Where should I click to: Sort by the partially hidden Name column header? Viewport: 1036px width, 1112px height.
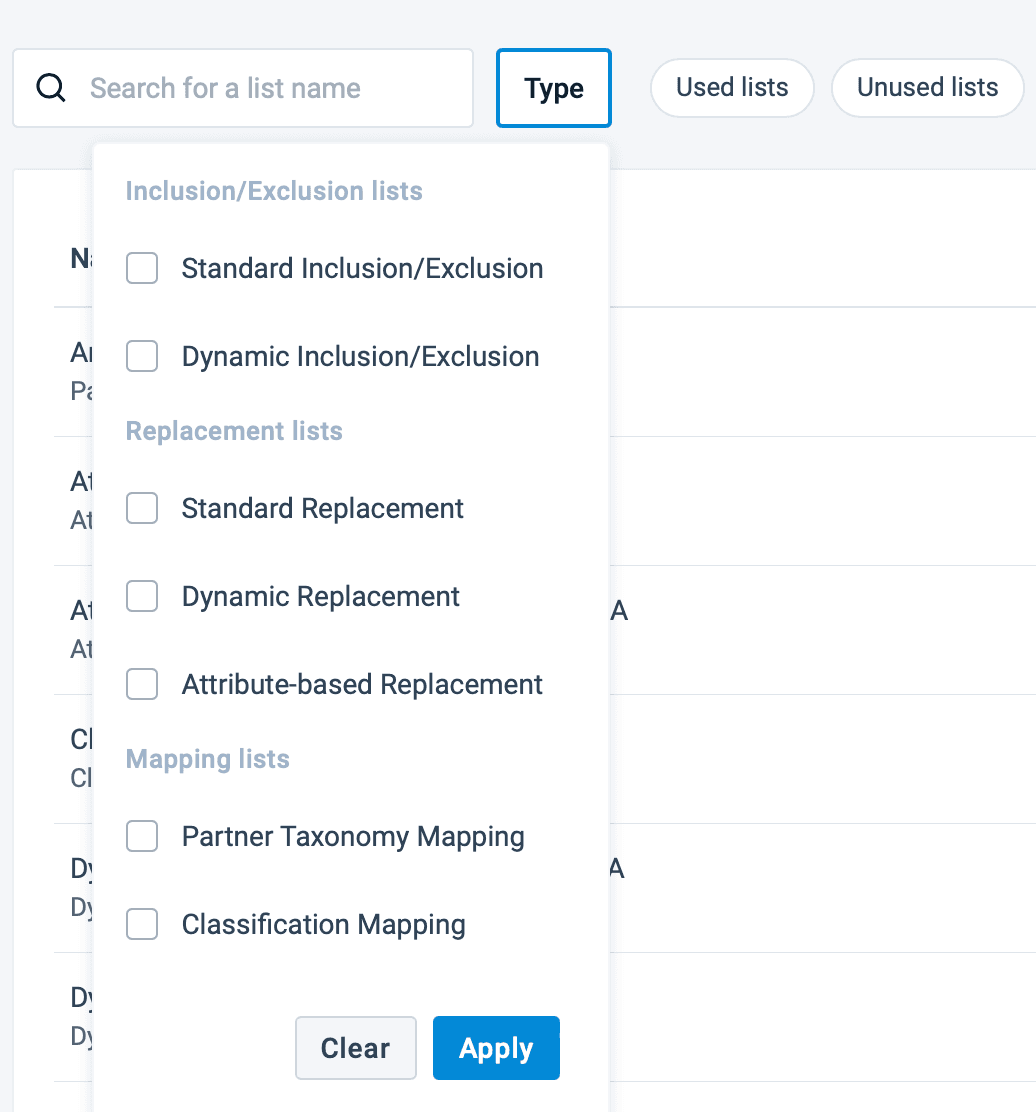pyautogui.click(x=80, y=259)
